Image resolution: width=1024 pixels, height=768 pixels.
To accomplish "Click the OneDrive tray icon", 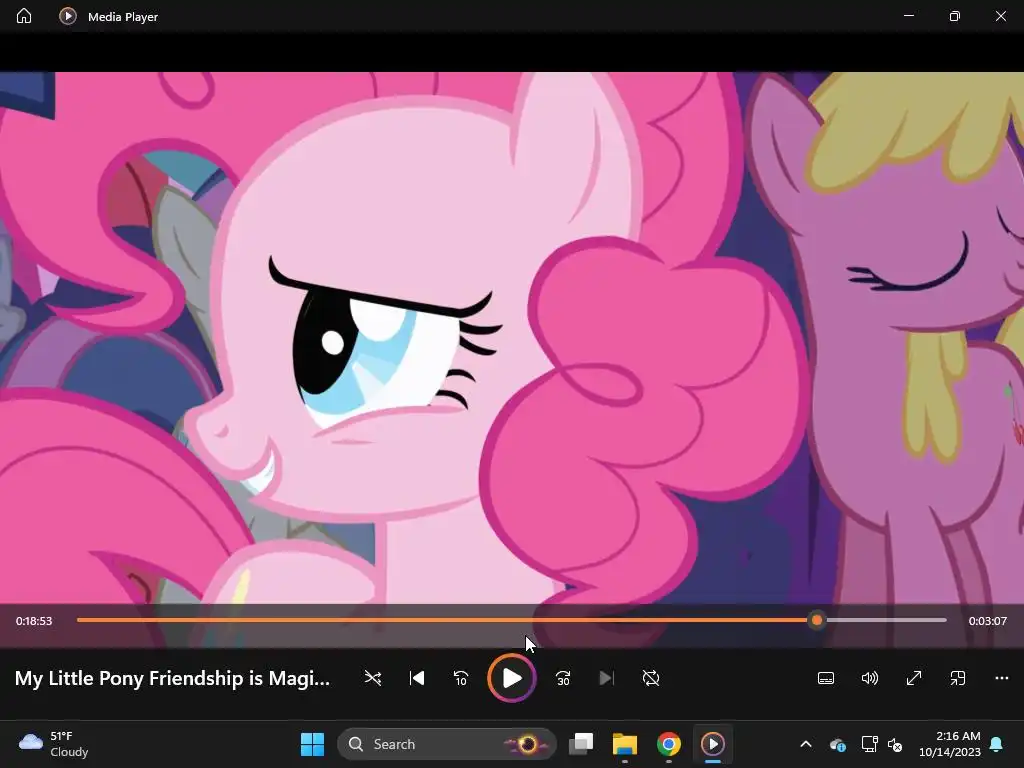I will 837,744.
